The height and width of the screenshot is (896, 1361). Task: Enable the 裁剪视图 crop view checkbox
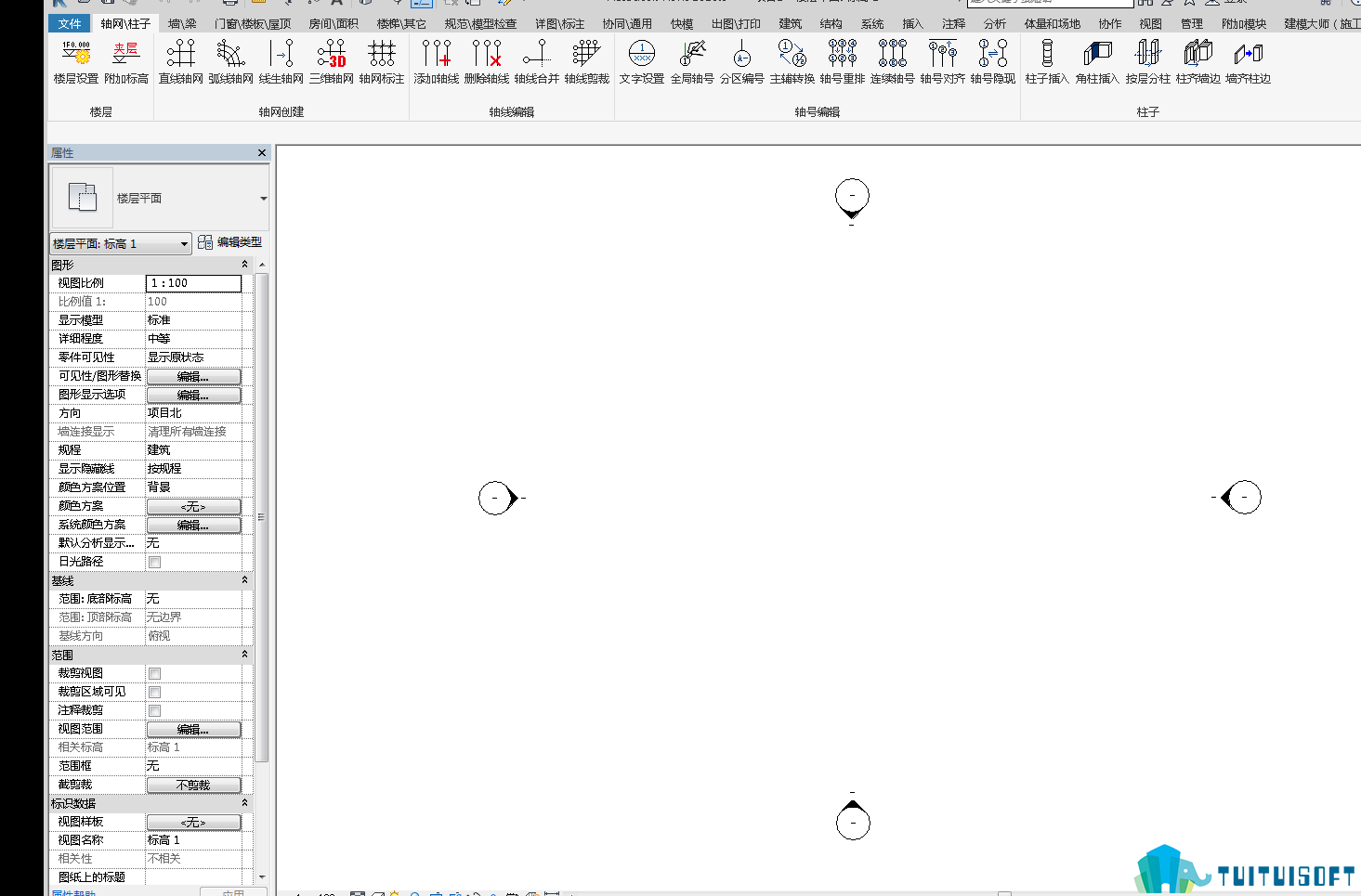click(x=155, y=673)
